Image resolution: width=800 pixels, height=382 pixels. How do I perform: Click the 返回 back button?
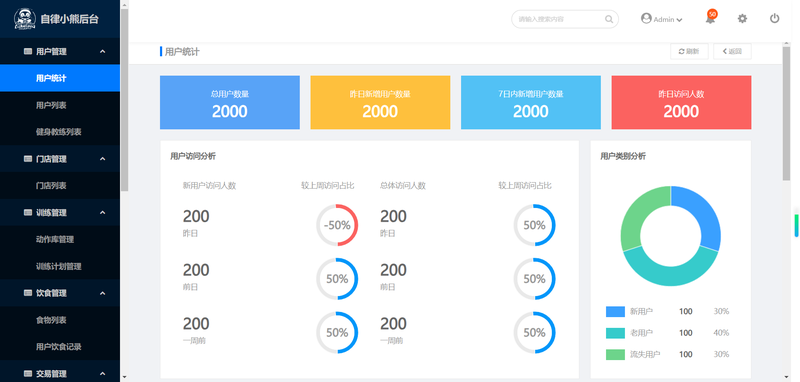732,52
